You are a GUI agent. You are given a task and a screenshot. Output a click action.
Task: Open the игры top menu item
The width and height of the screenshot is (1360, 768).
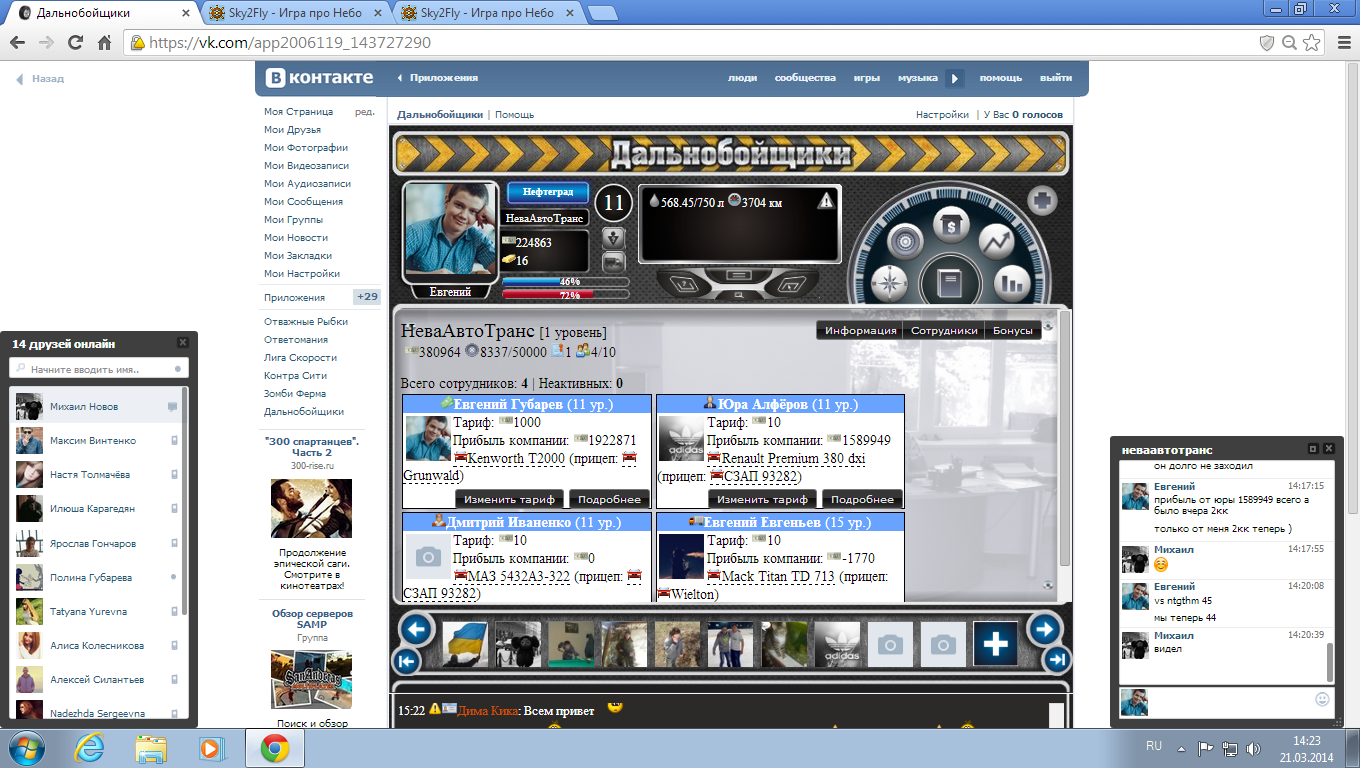tap(866, 78)
